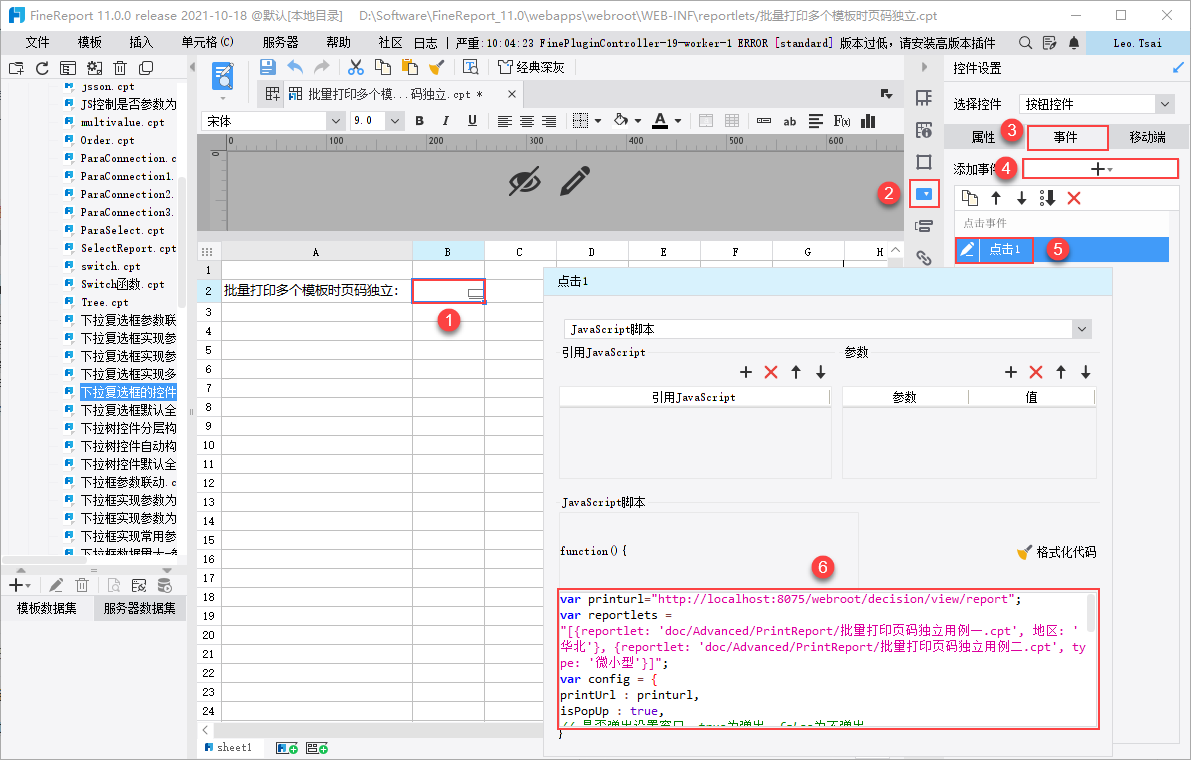Copy the selection with toolbar icon
This screenshot has height=760, width=1191.
point(383,67)
